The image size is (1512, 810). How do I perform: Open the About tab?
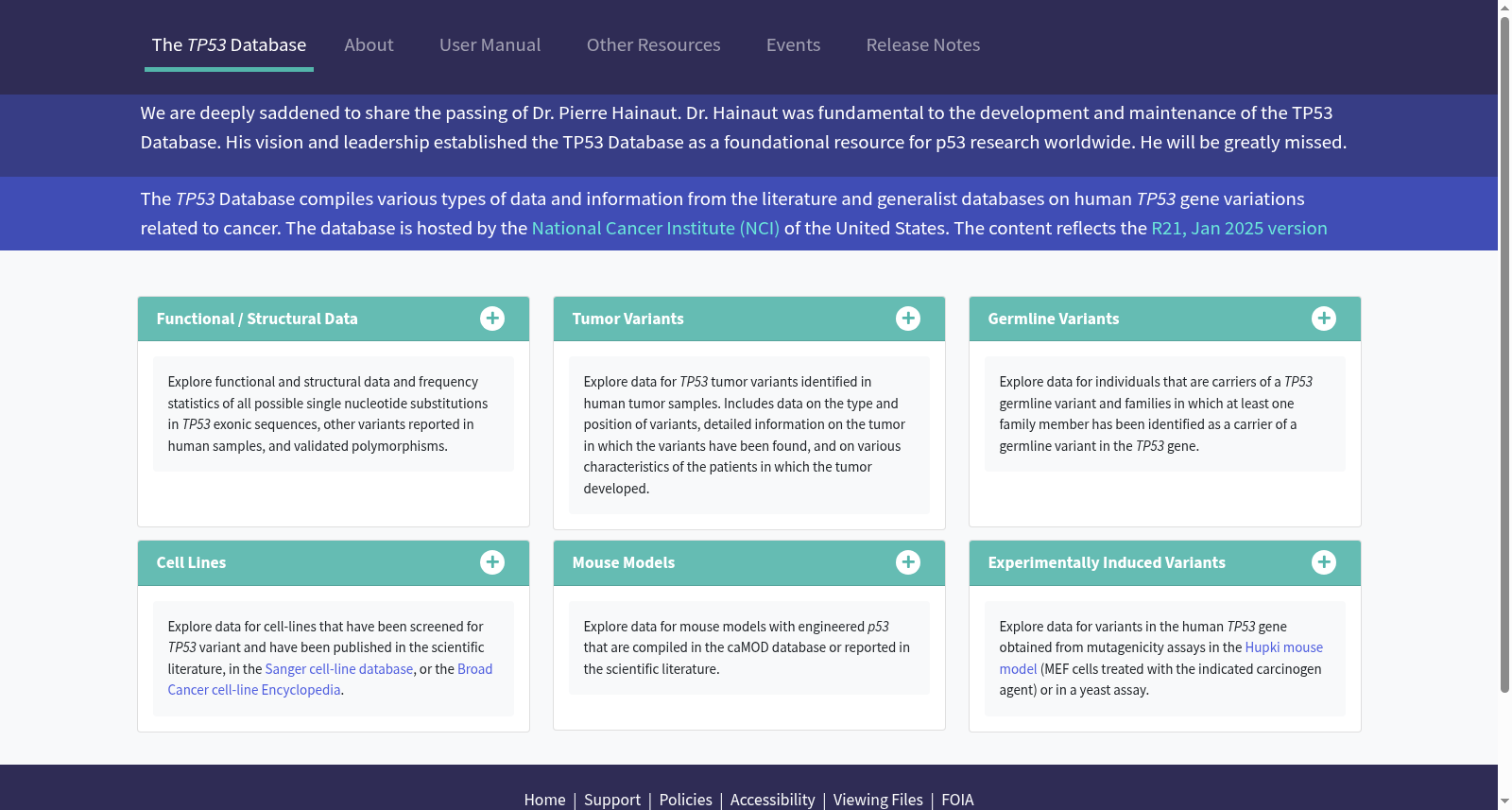[369, 45]
